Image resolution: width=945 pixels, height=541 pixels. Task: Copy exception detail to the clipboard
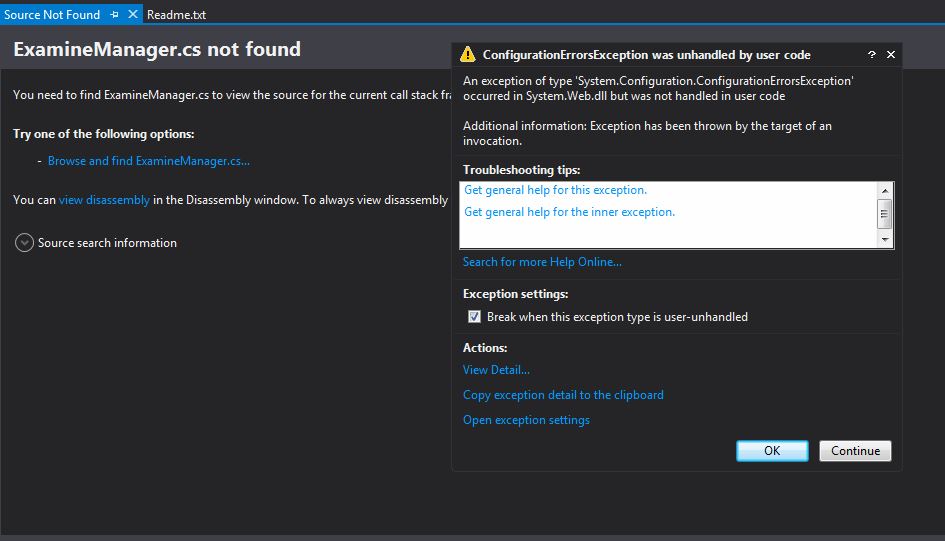(563, 395)
